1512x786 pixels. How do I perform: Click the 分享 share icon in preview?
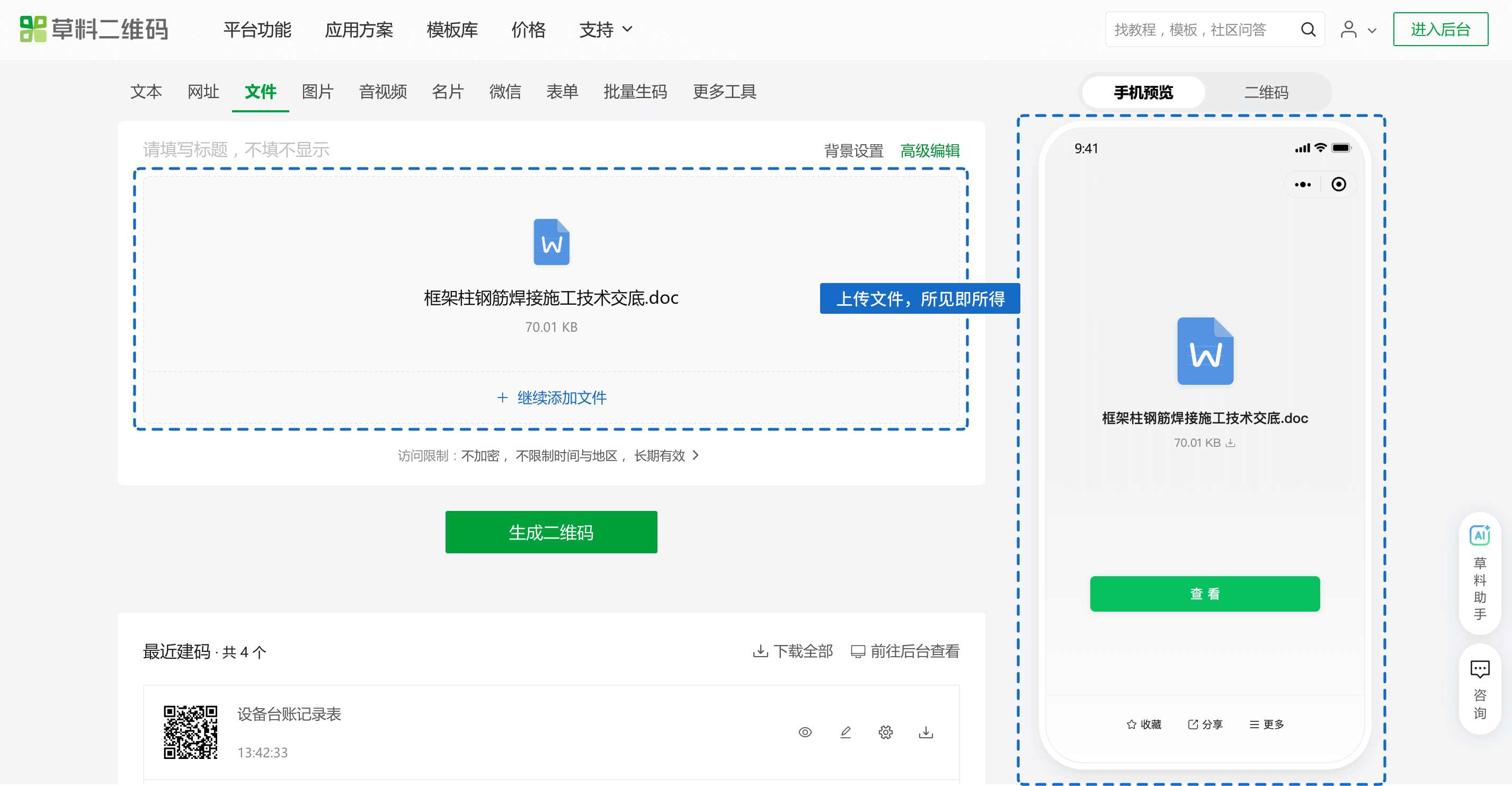coord(1191,724)
